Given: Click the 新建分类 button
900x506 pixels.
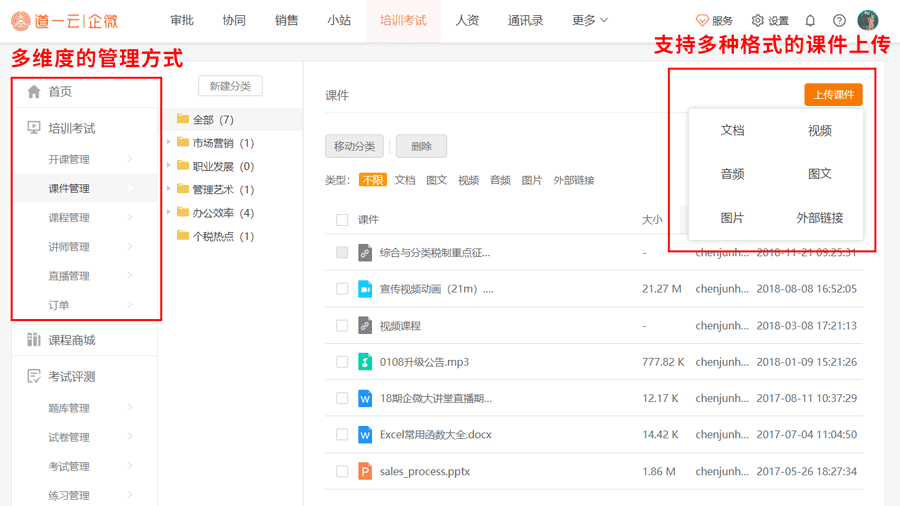Looking at the screenshot, I should point(230,87).
